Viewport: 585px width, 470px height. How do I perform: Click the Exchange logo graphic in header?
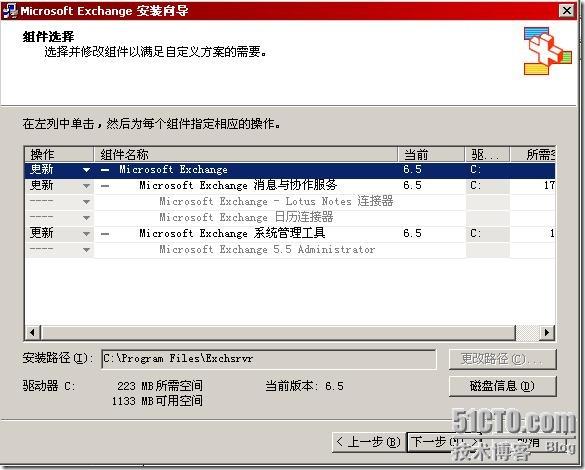pos(547,51)
